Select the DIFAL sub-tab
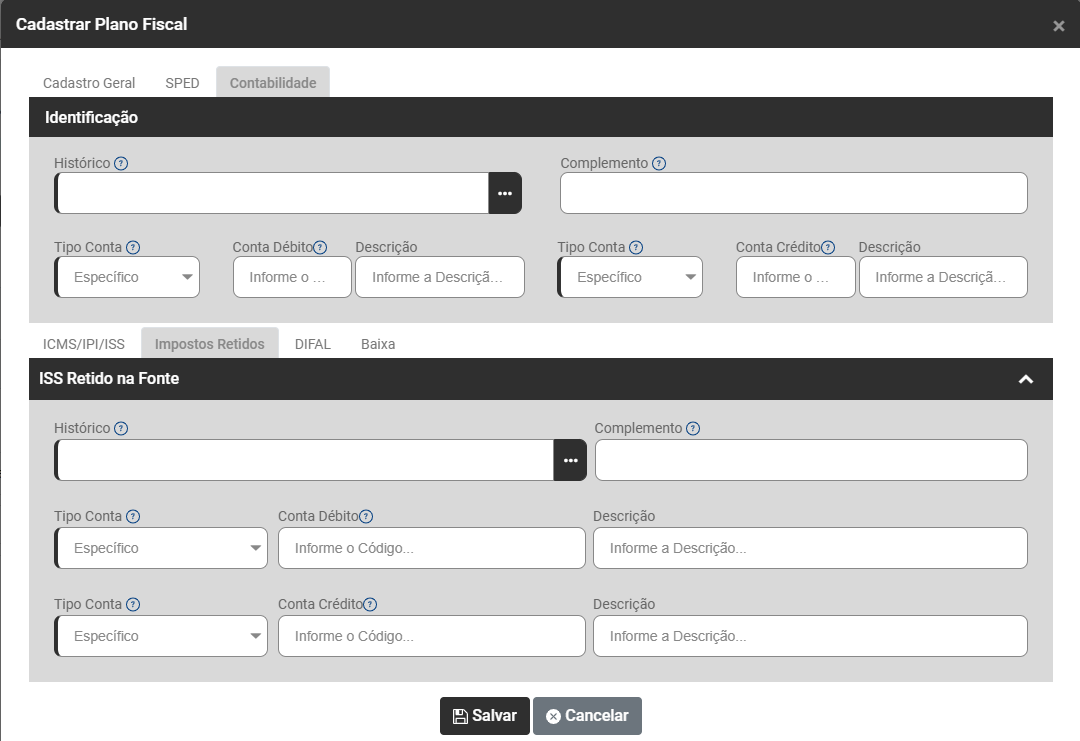Viewport: 1080px width, 741px height. coord(313,344)
